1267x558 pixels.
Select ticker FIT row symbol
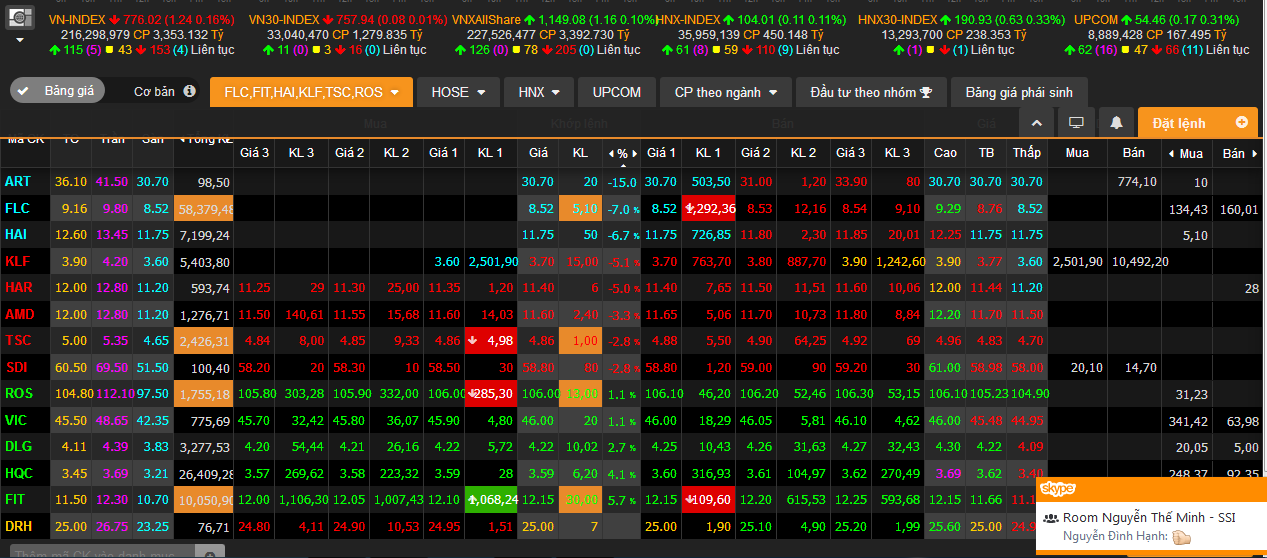tap(15, 499)
